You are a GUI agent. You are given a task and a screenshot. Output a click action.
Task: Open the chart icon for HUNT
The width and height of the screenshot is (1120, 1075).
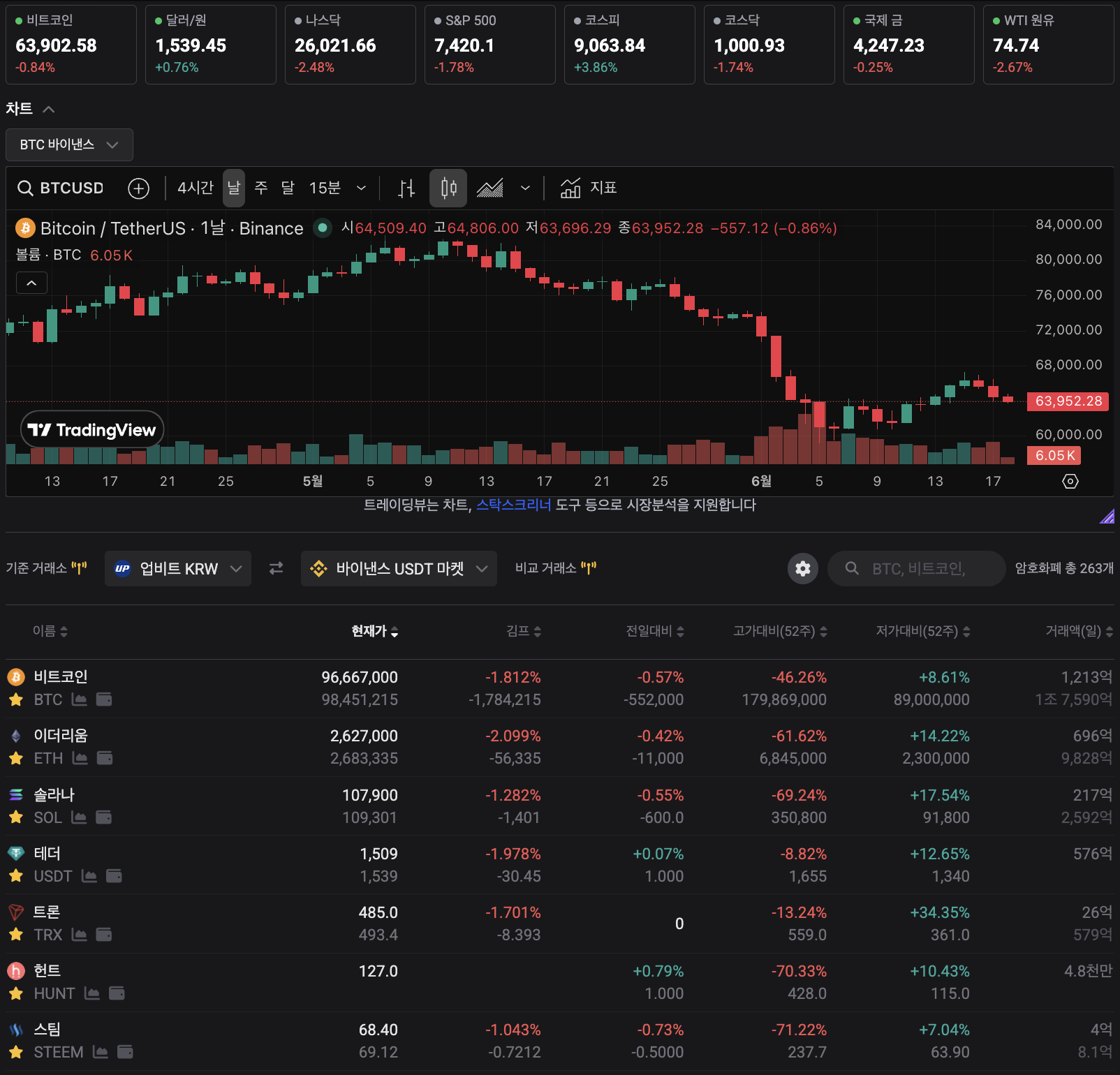pos(92,993)
